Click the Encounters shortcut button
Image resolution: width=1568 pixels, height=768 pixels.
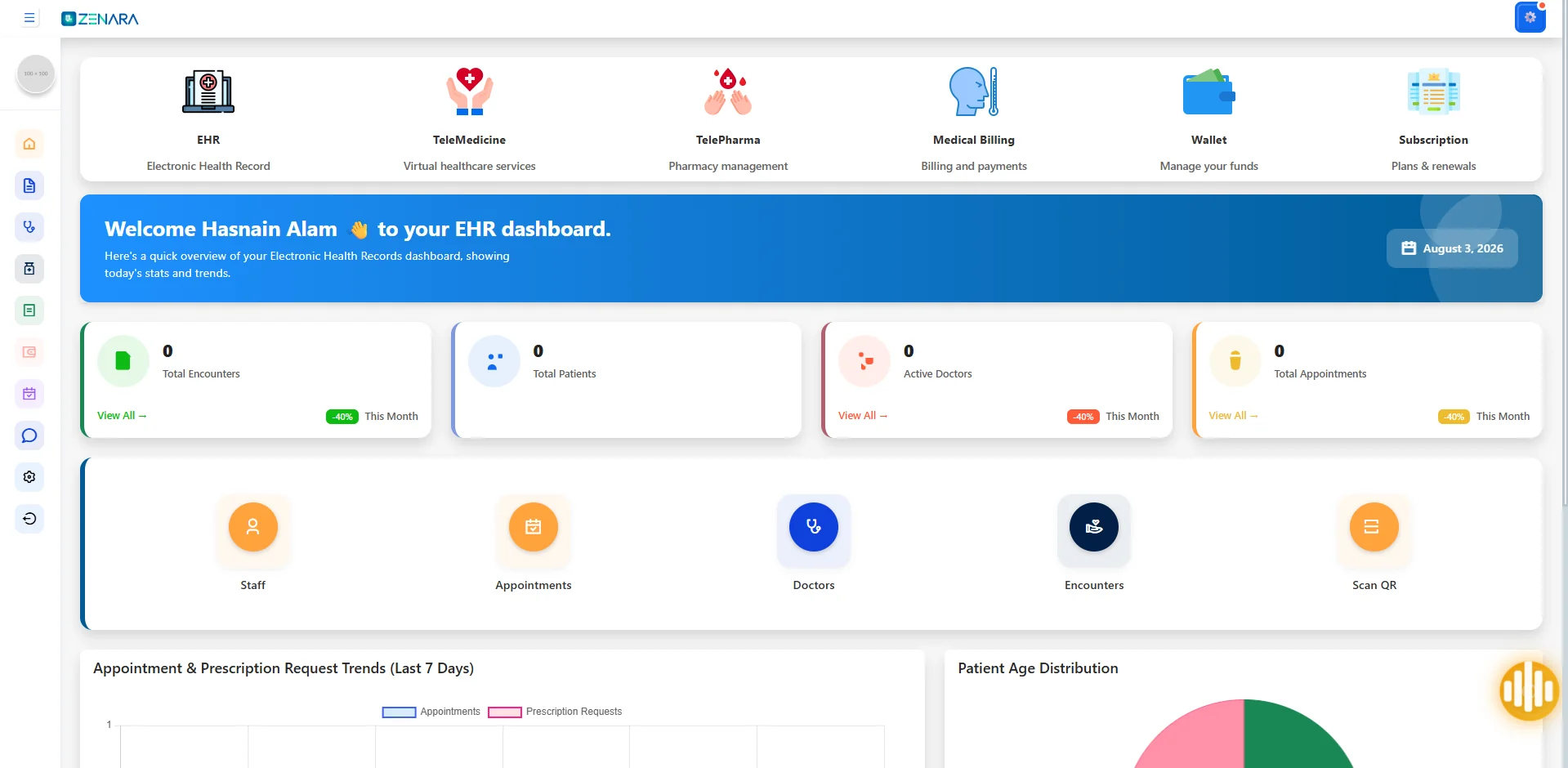click(1094, 527)
